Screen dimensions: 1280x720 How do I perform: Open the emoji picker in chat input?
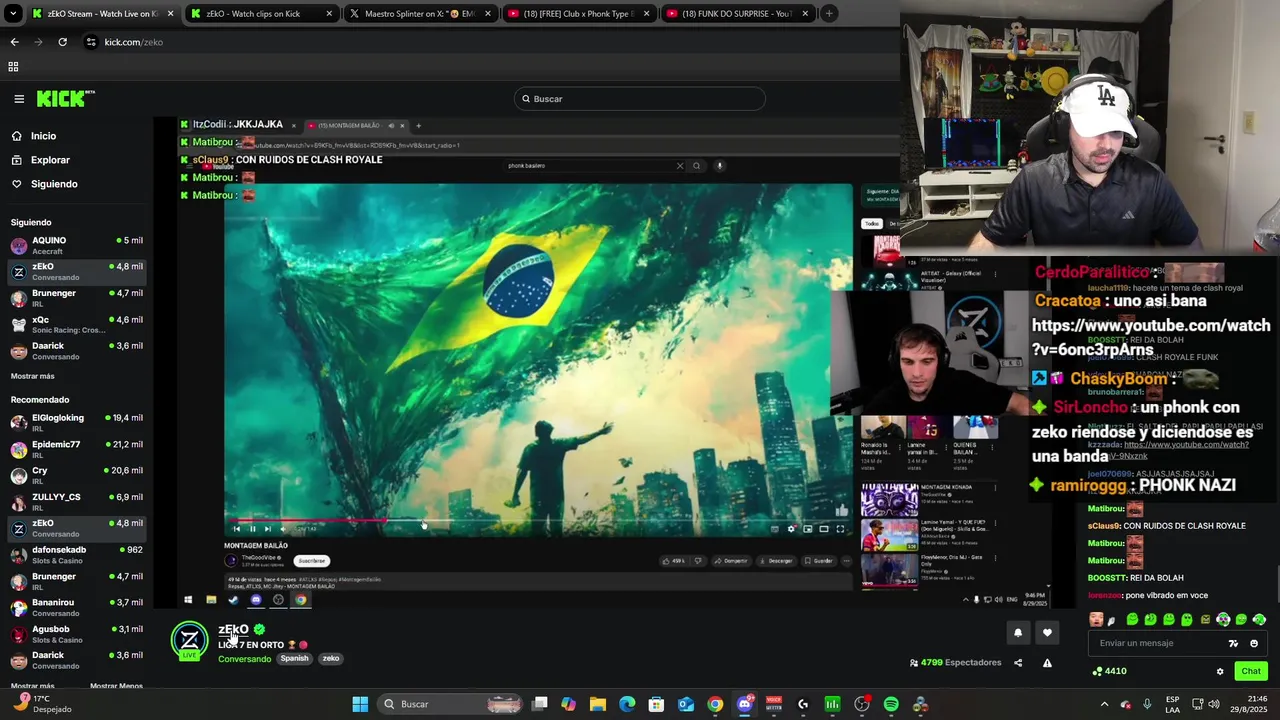click(x=1254, y=643)
